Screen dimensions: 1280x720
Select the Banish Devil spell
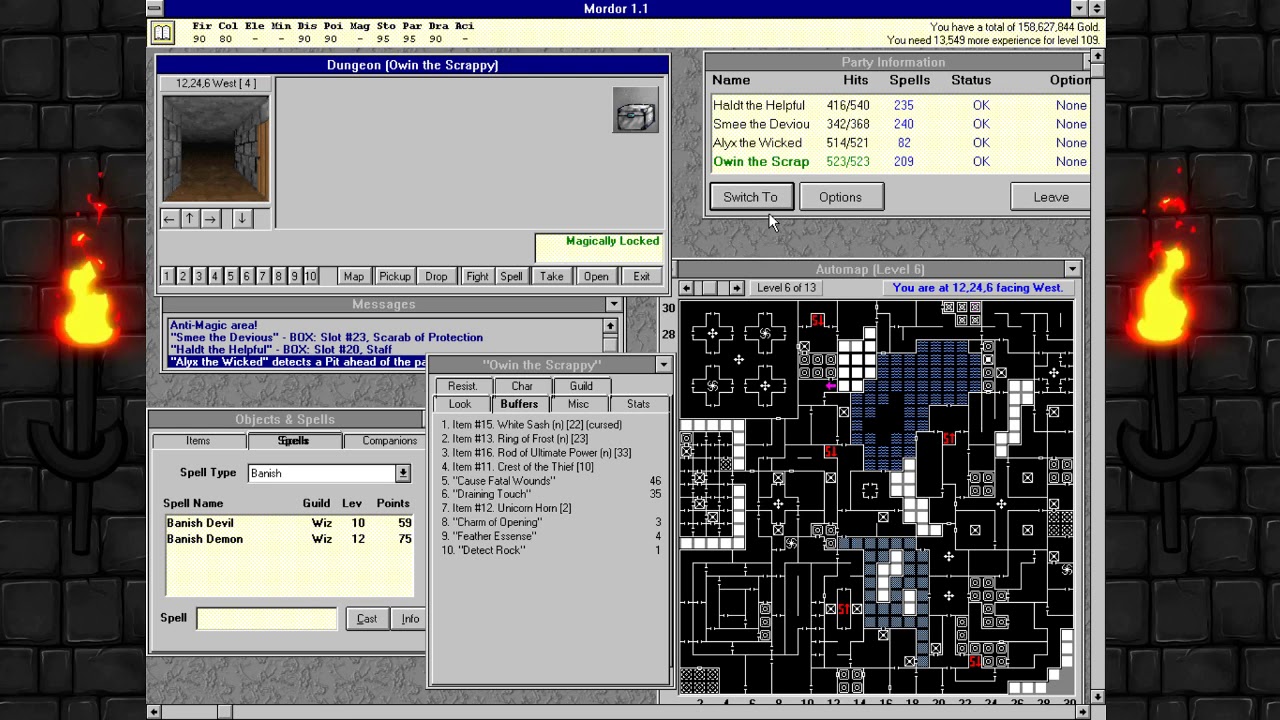coord(289,523)
